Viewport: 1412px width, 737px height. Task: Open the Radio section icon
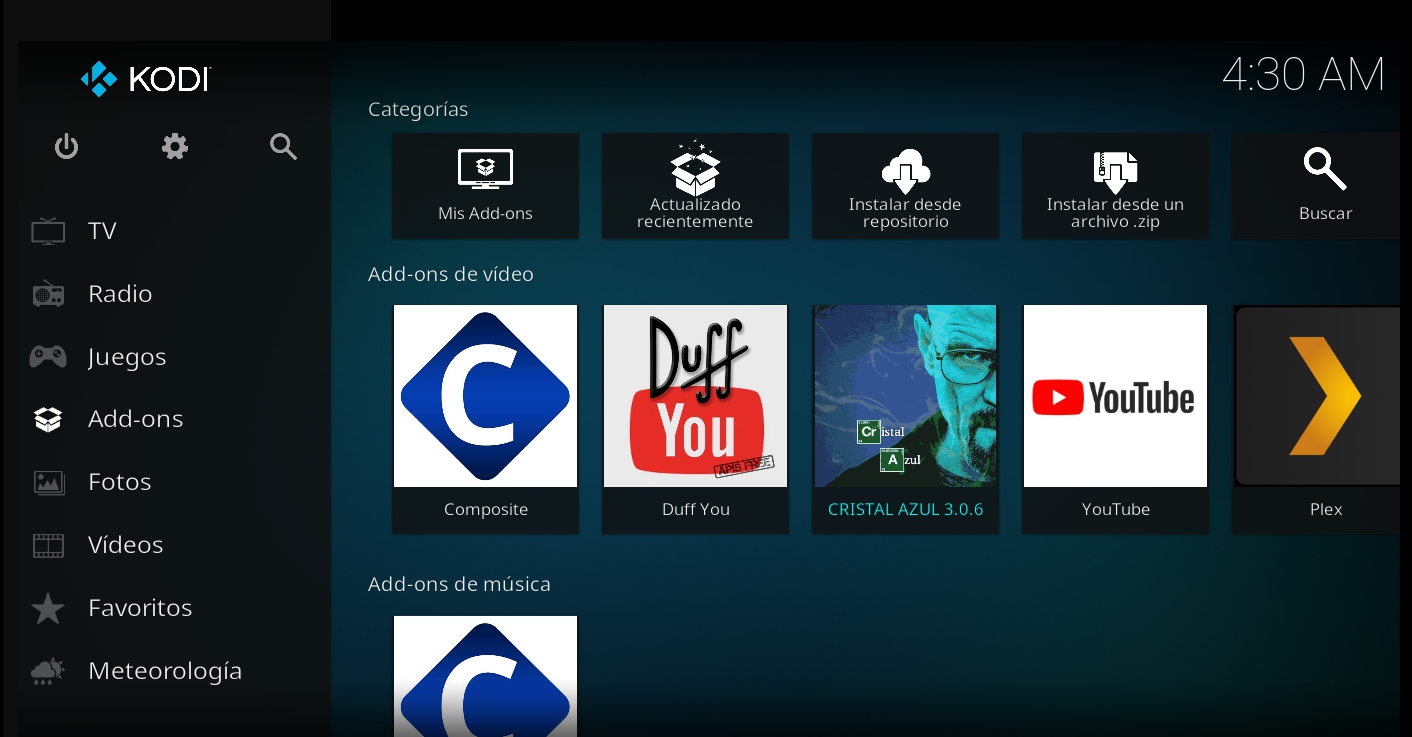click(x=47, y=293)
